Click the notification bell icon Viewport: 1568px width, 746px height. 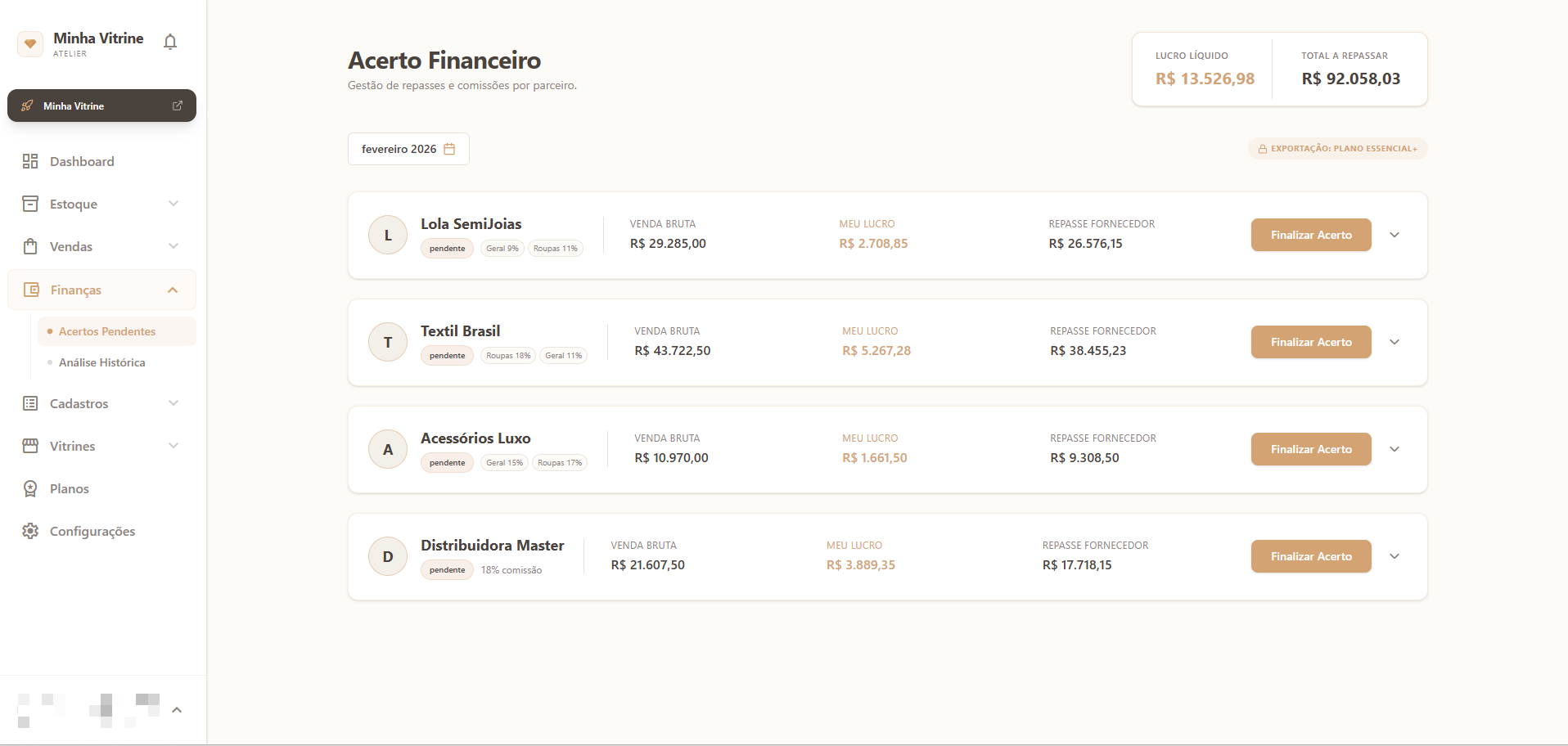[170, 42]
